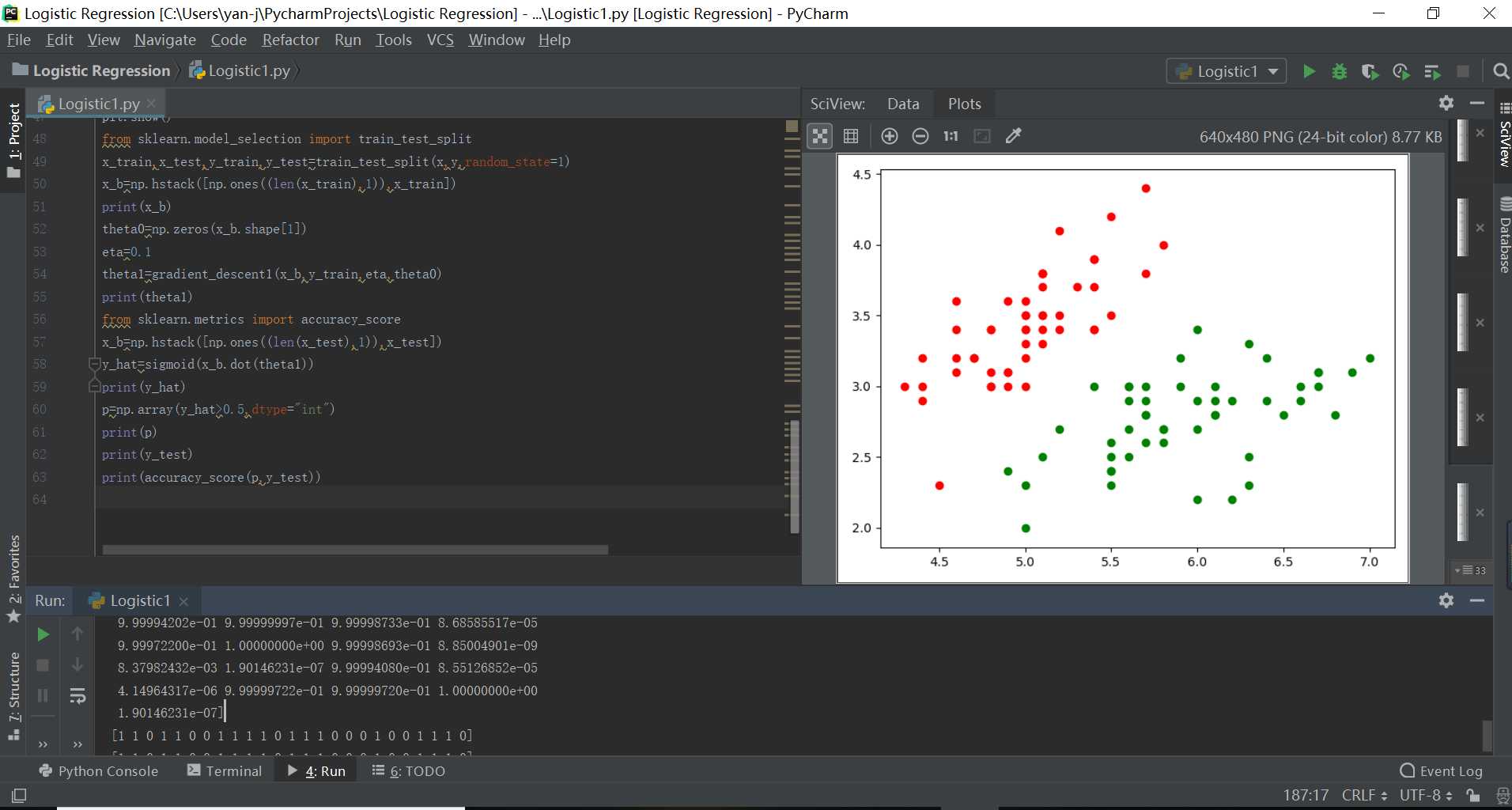Open Search Everywhere magnifier icon
This screenshot has width=1512, height=810.
point(1500,71)
